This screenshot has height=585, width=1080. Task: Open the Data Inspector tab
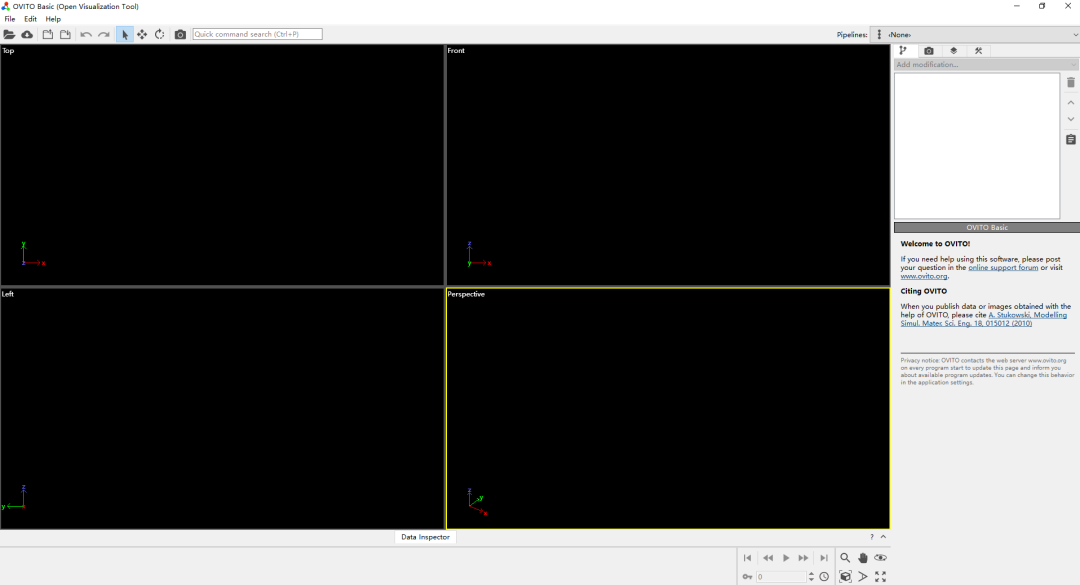425,537
